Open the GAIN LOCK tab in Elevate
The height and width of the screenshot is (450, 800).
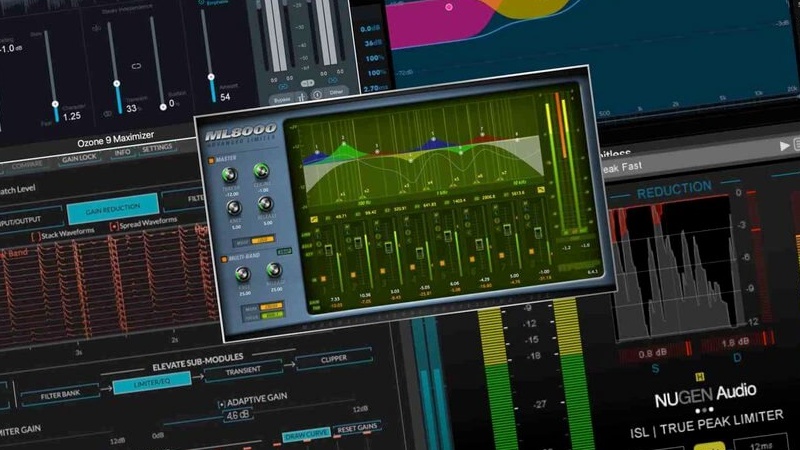(x=79, y=158)
